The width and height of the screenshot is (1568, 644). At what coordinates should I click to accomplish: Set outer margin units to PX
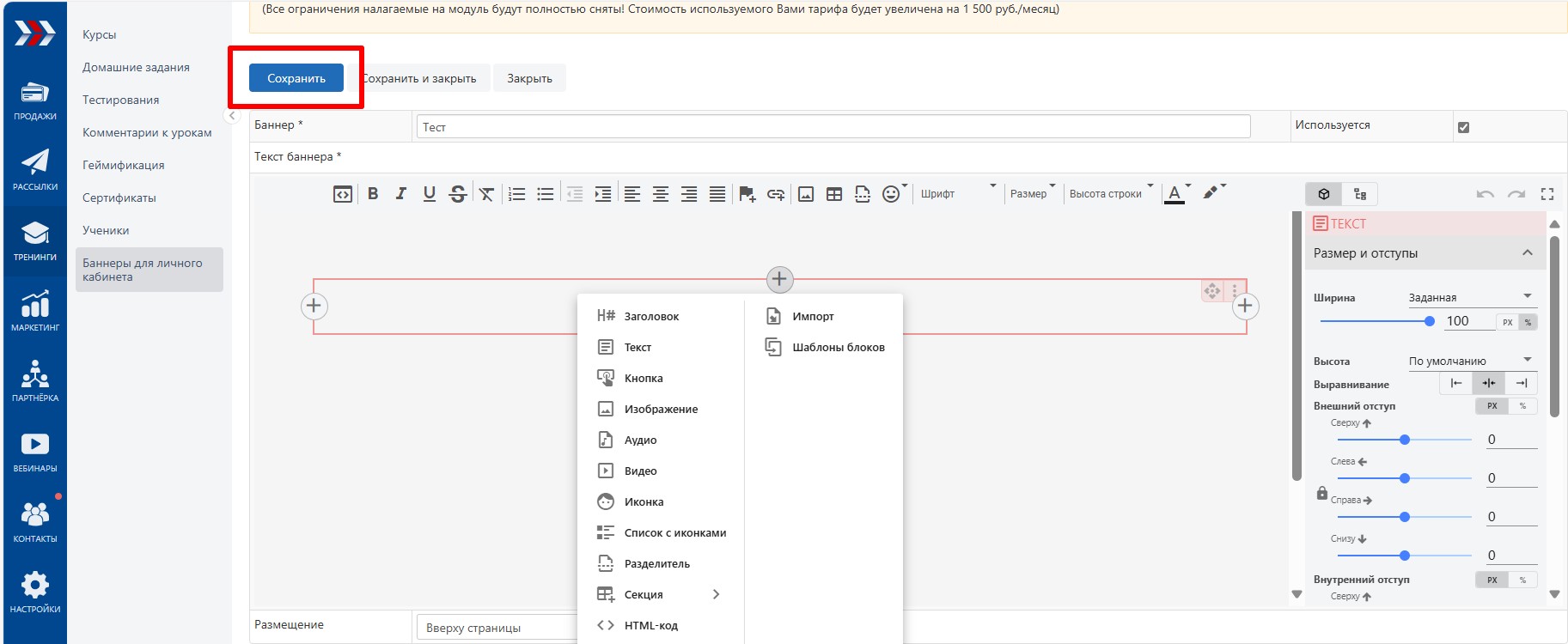pyautogui.click(x=1492, y=406)
